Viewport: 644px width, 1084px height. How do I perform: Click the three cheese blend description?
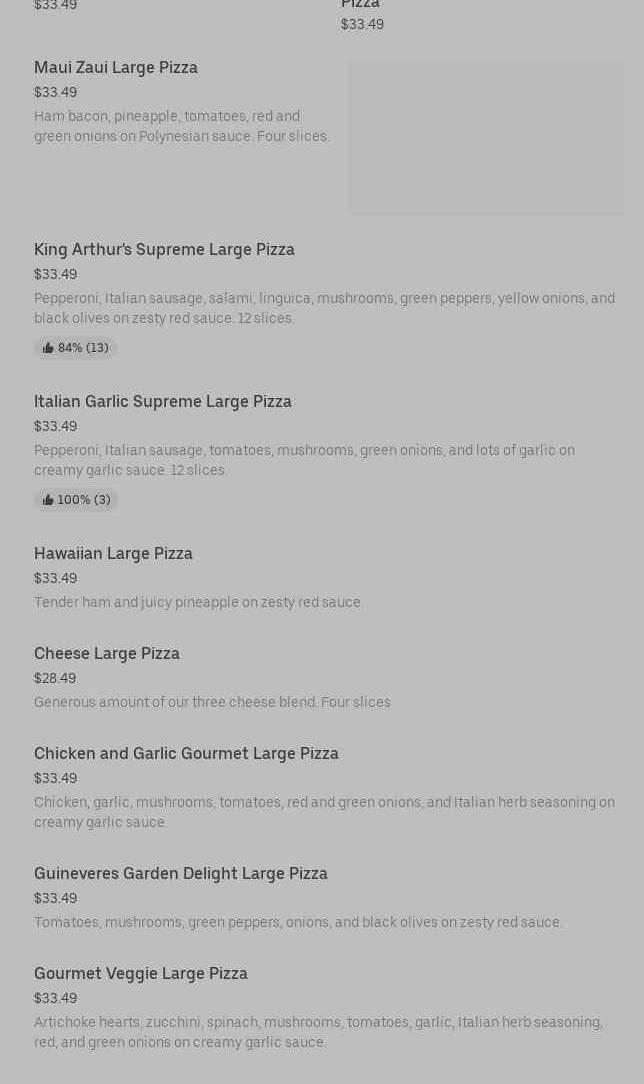[x=212, y=702]
